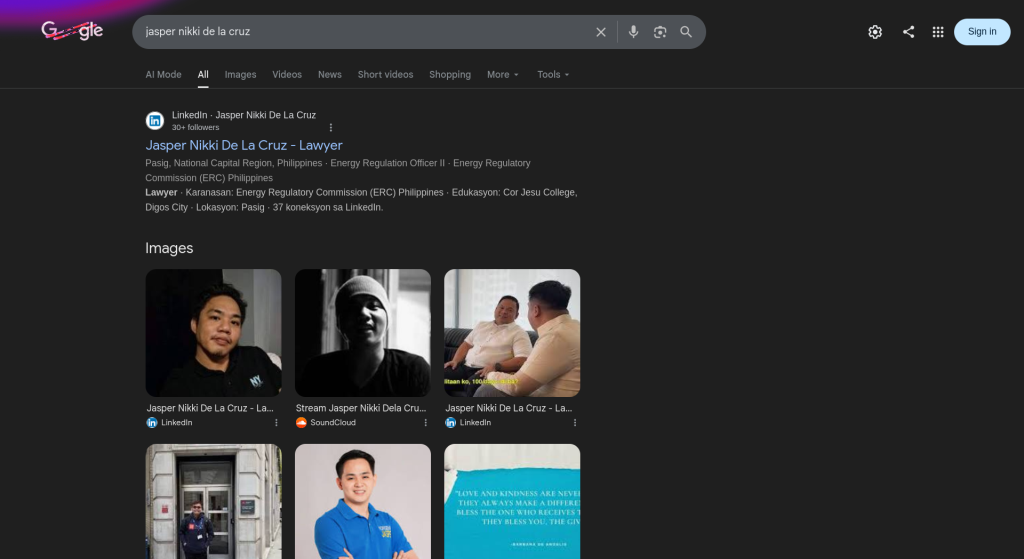Open the blue polo shirt portrait thumbnail
1024x559 pixels.
click(x=362, y=501)
